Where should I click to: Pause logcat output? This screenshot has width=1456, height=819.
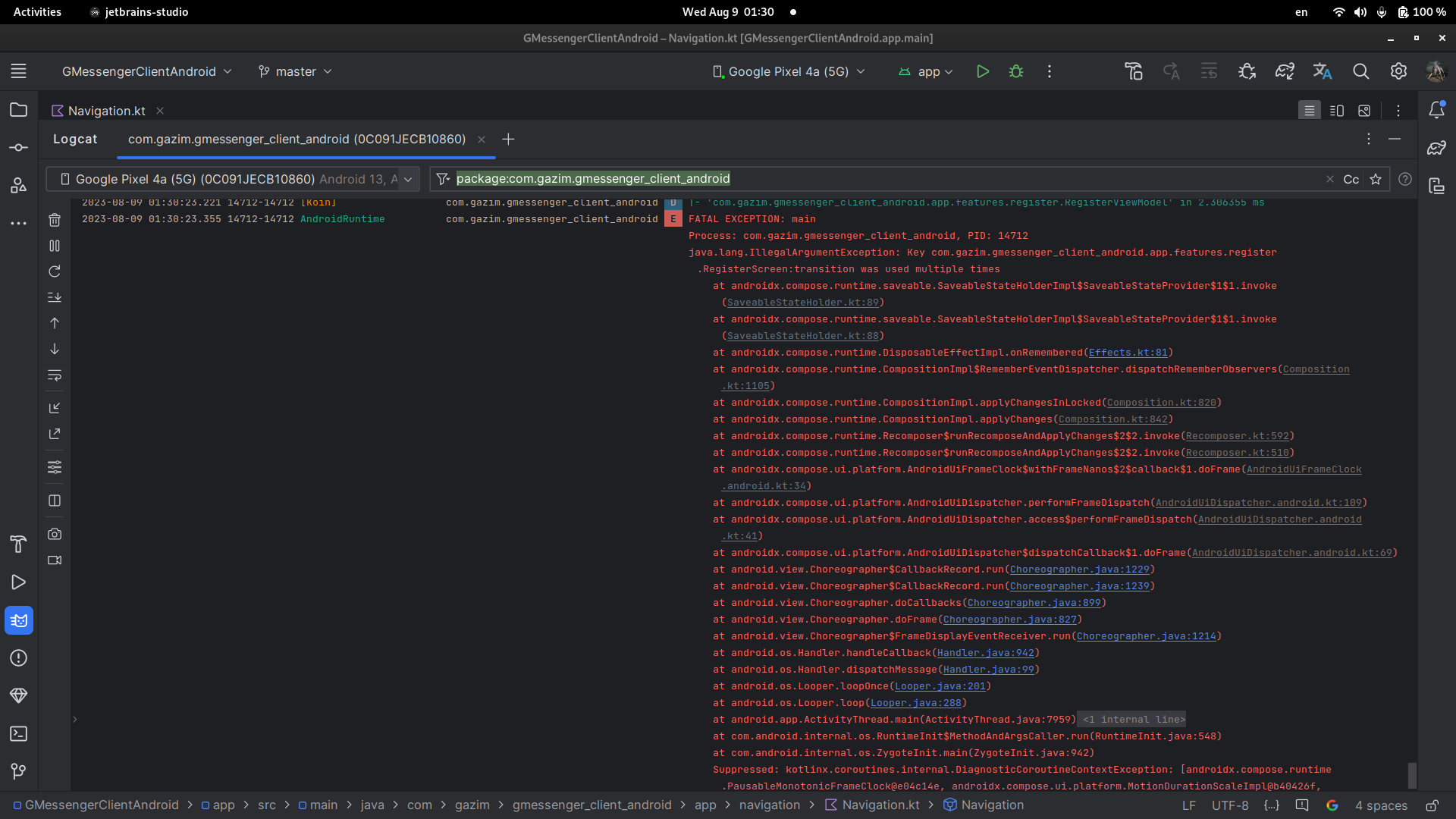pos(55,246)
